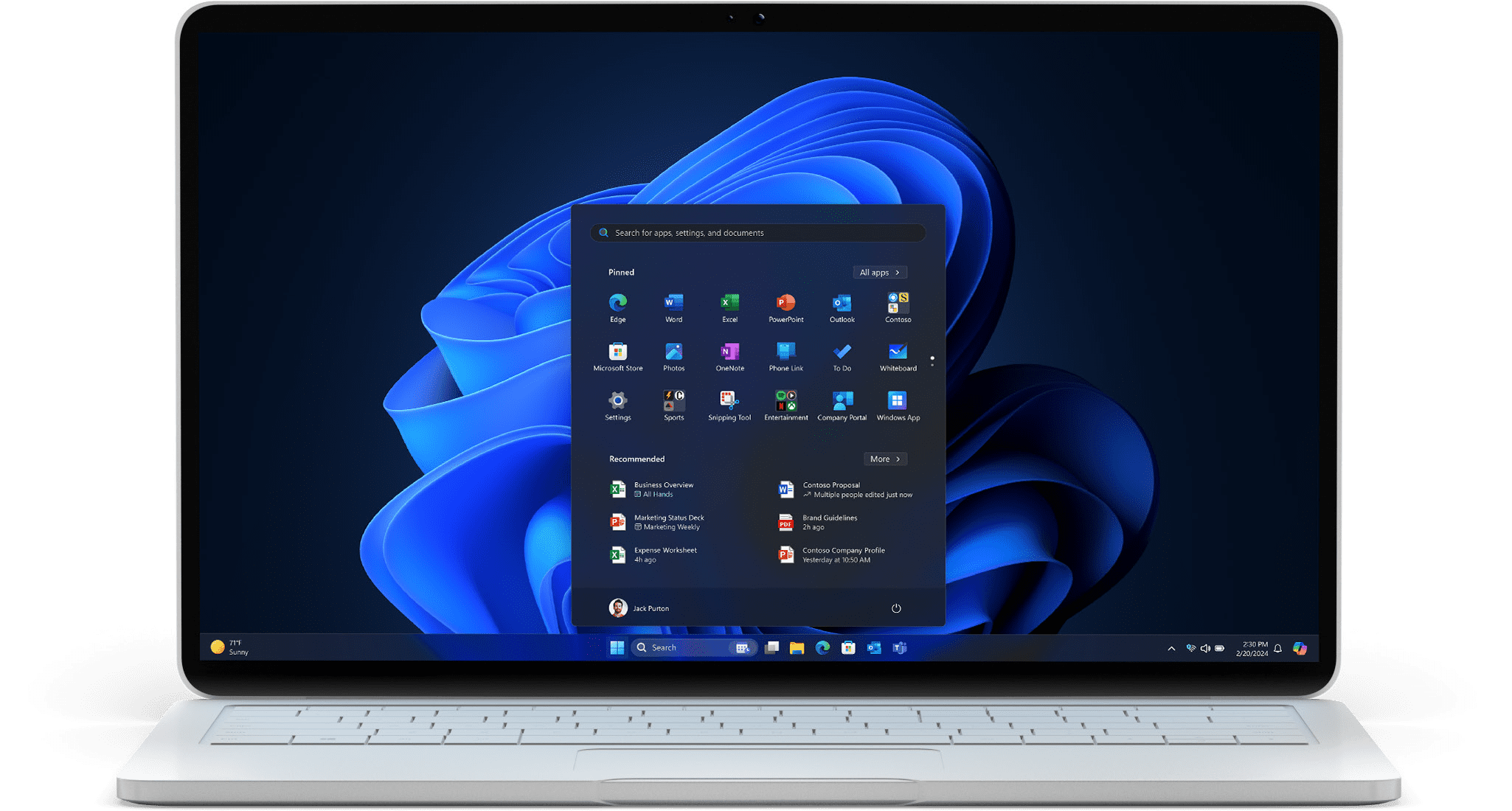The height and width of the screenshot is (811, 1512).
Task: Click the volume icon in system tray
Action: (x=1205, y=648)
